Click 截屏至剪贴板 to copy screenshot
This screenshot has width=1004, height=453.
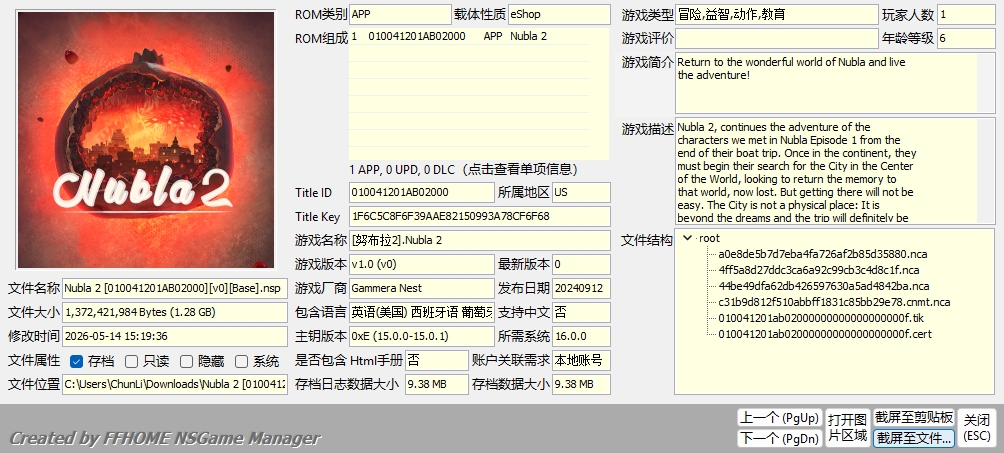point(914,418)
